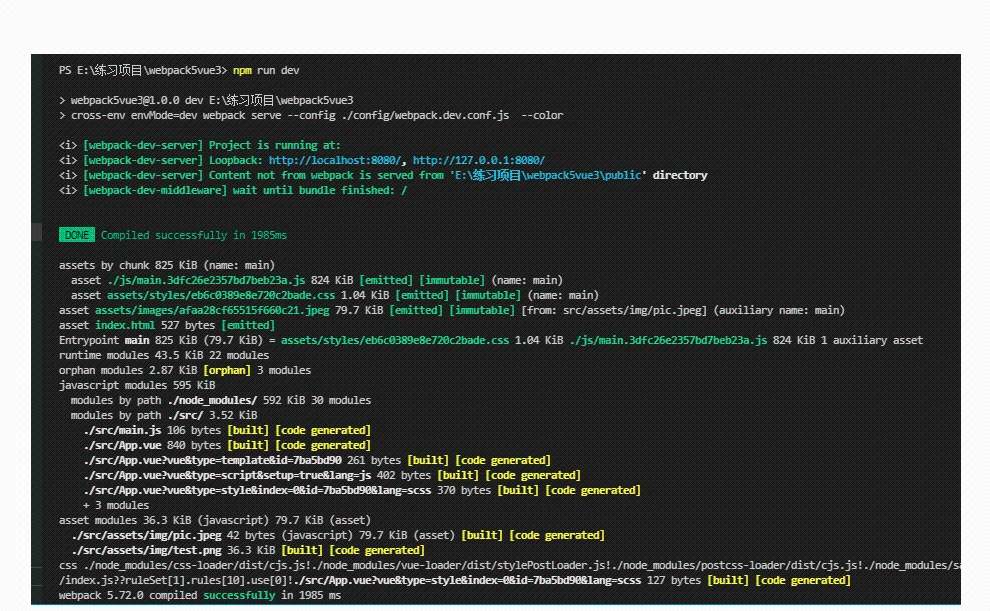Click the 'webpack5vue3@1.0.0 dev' script line
The height and width of the screenshot is (611, 990).
pyautogui.click(x=206, y=100)
